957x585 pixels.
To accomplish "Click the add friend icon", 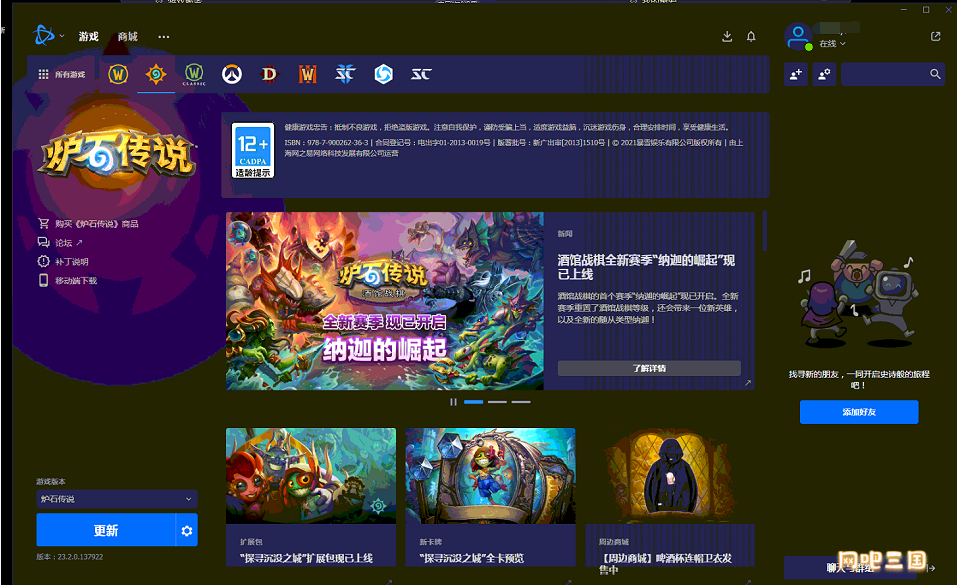I will coord(796,74).
